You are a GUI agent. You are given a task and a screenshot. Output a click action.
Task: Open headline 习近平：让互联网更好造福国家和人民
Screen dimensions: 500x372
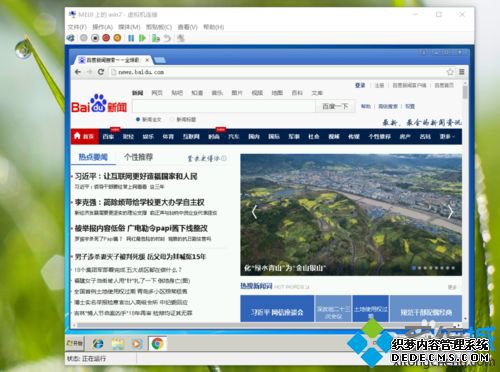pos(136,176)
